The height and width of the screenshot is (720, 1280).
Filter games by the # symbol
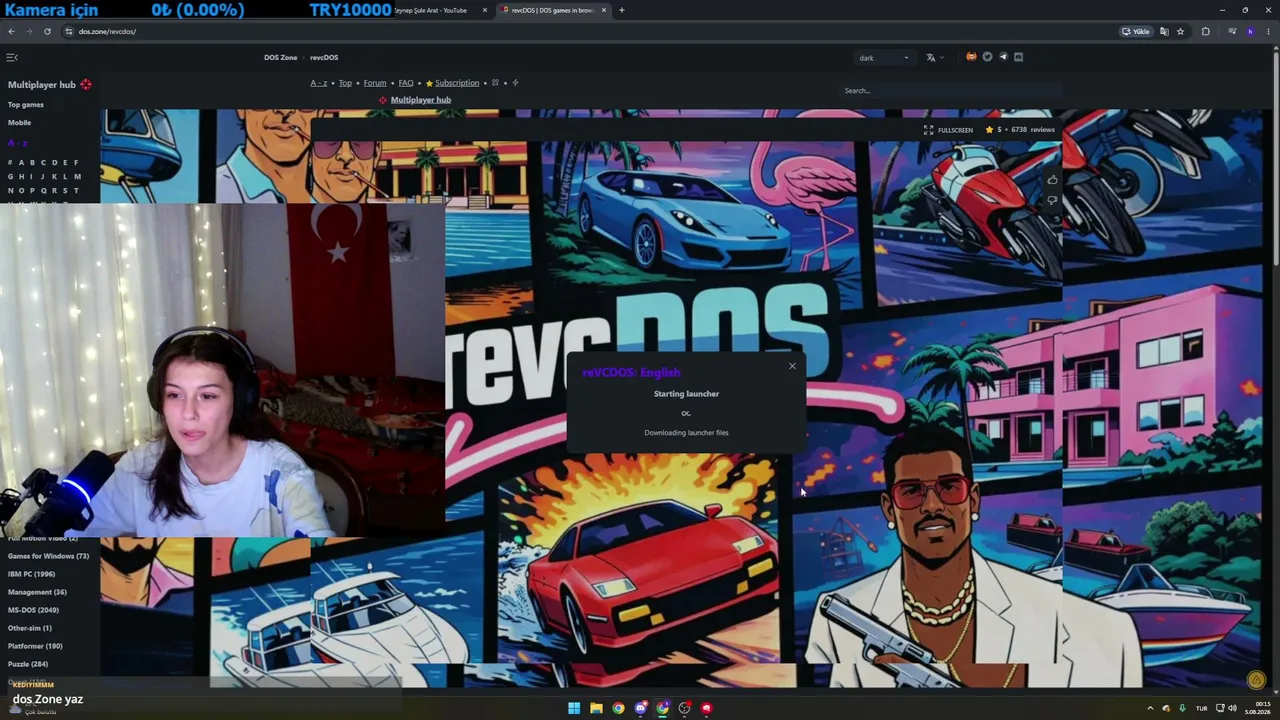(10, 162)
